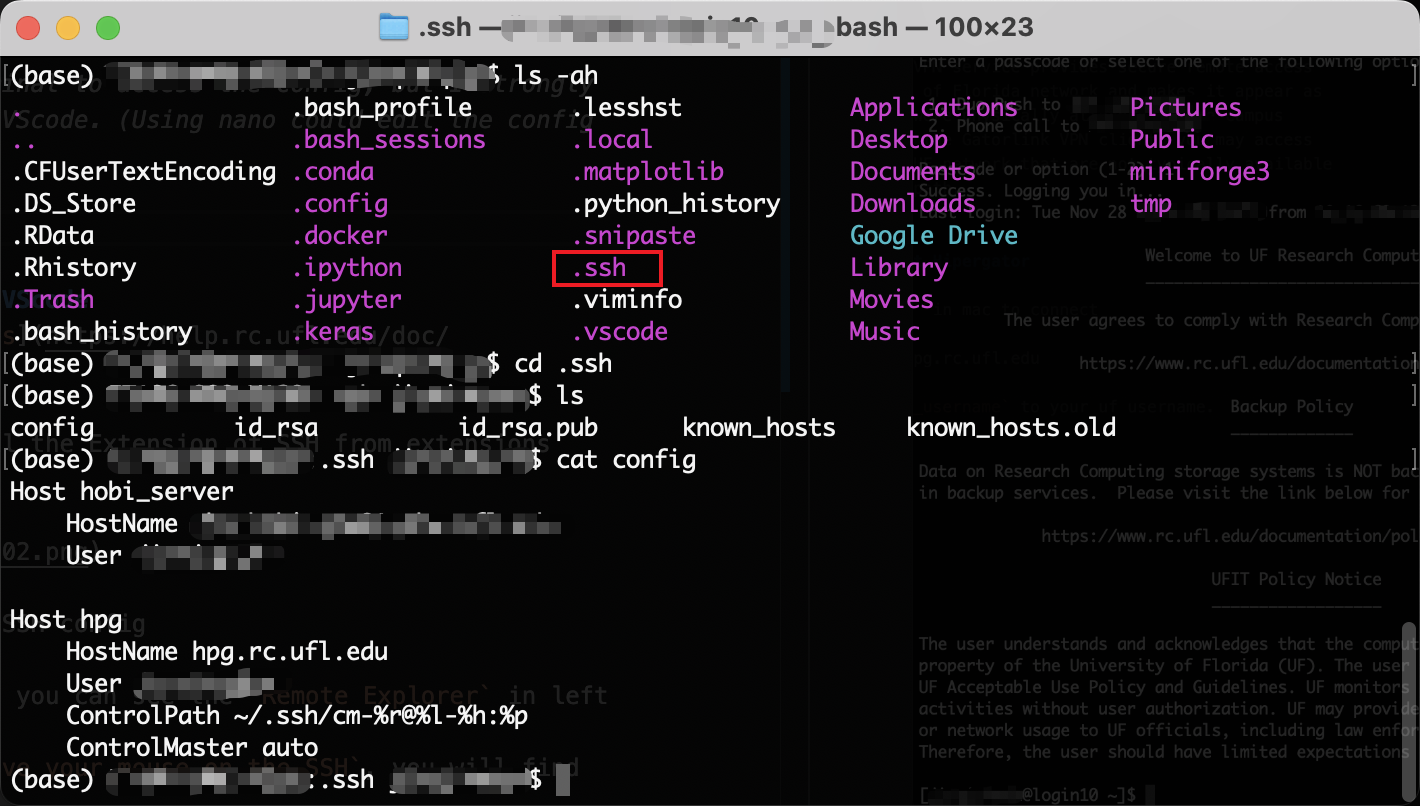
Task: Click the .vscode directory name
Action: [620, 331]
